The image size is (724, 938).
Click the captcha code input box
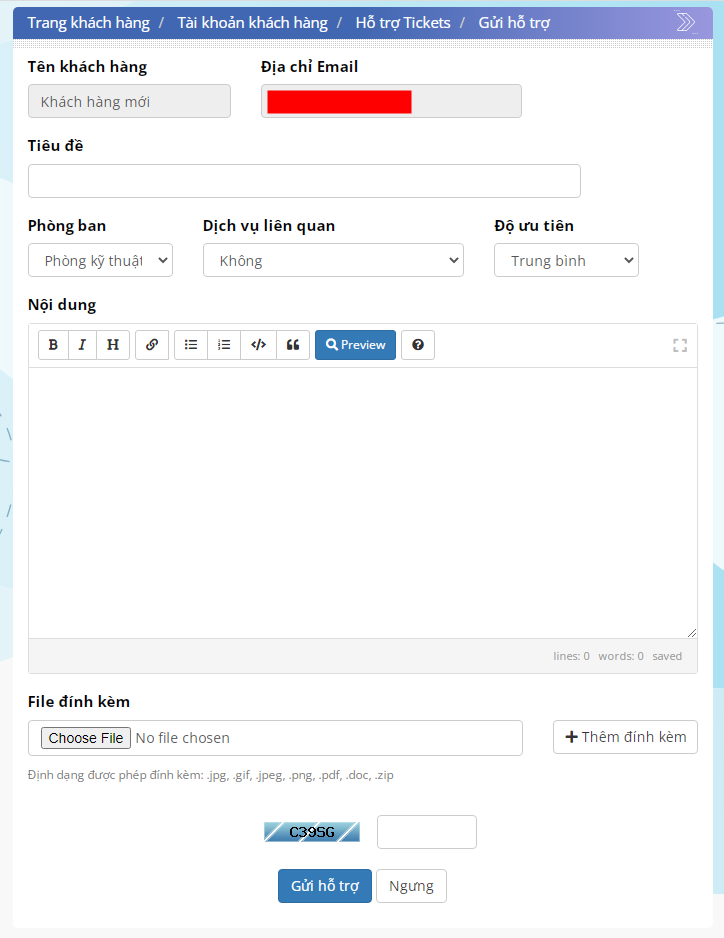pos(427,832)
